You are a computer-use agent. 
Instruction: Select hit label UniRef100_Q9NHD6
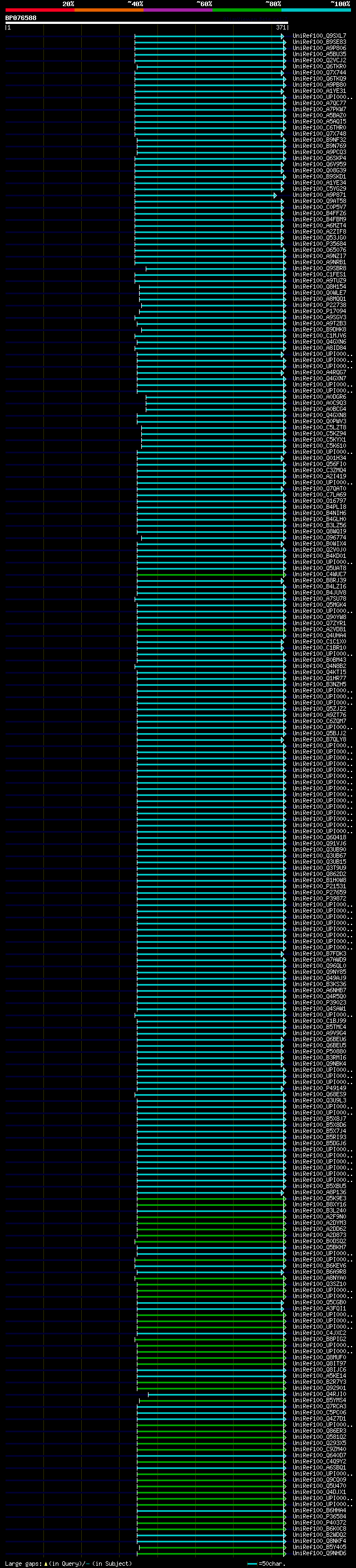click(x=319, y=1553)
